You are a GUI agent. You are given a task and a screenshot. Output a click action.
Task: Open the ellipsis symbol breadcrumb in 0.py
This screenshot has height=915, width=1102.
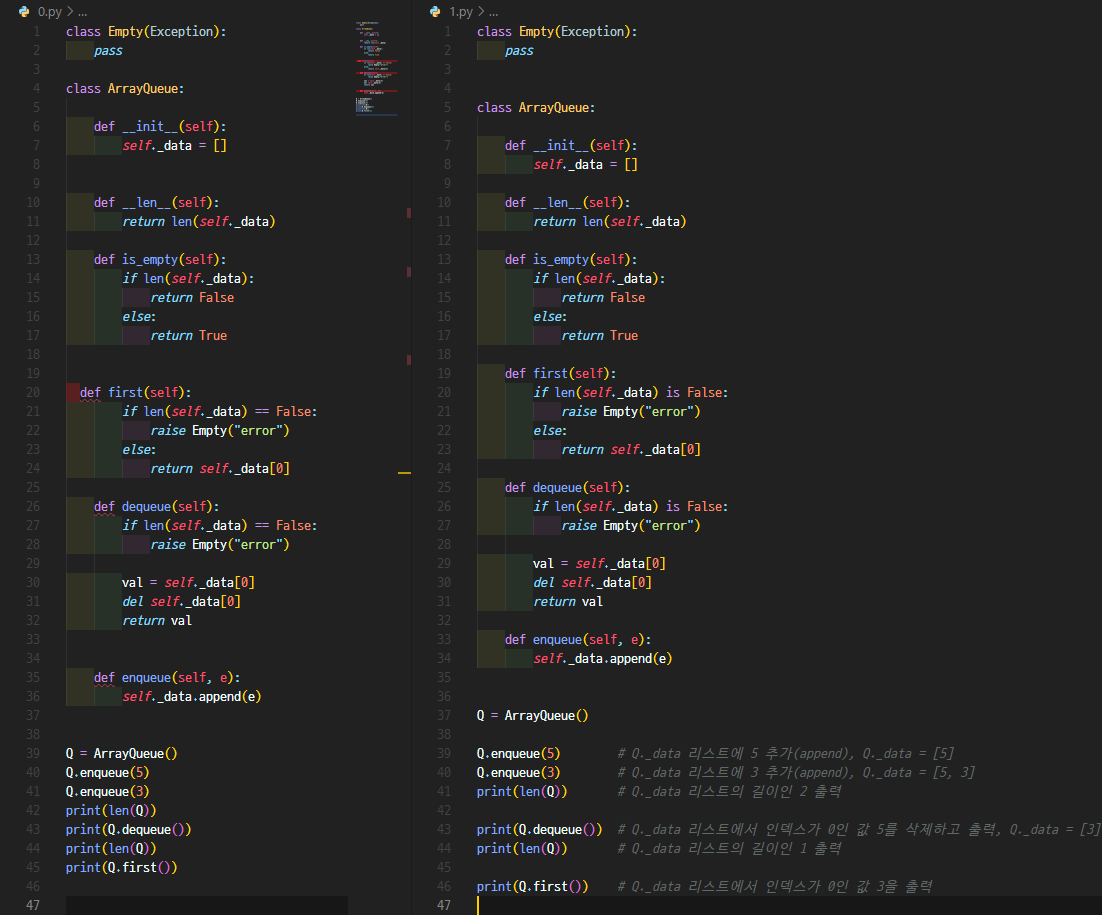[x=83, y=12]
